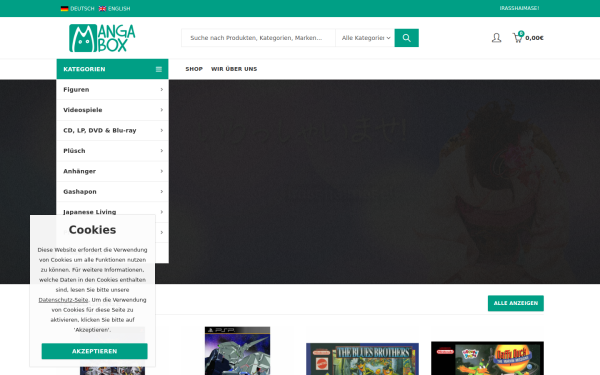
Task: Open the Japanese Living category
Action: coord(90,212)
